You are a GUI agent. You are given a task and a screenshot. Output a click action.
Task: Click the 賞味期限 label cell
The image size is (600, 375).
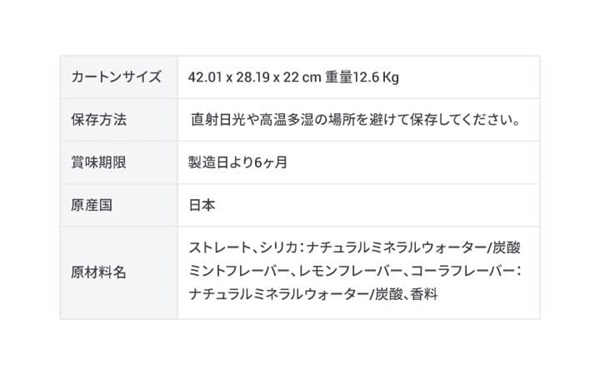(x=119, y=162)
